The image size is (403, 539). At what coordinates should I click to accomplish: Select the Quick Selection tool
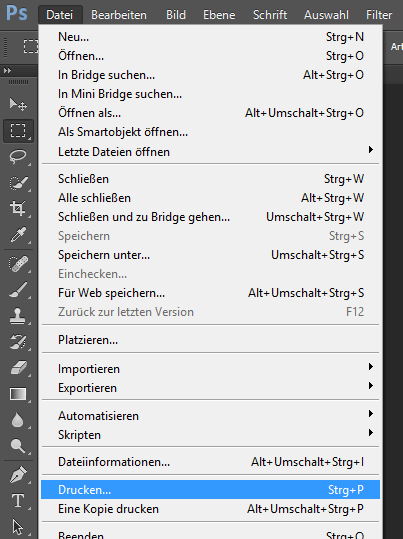(x=18, y=183)
